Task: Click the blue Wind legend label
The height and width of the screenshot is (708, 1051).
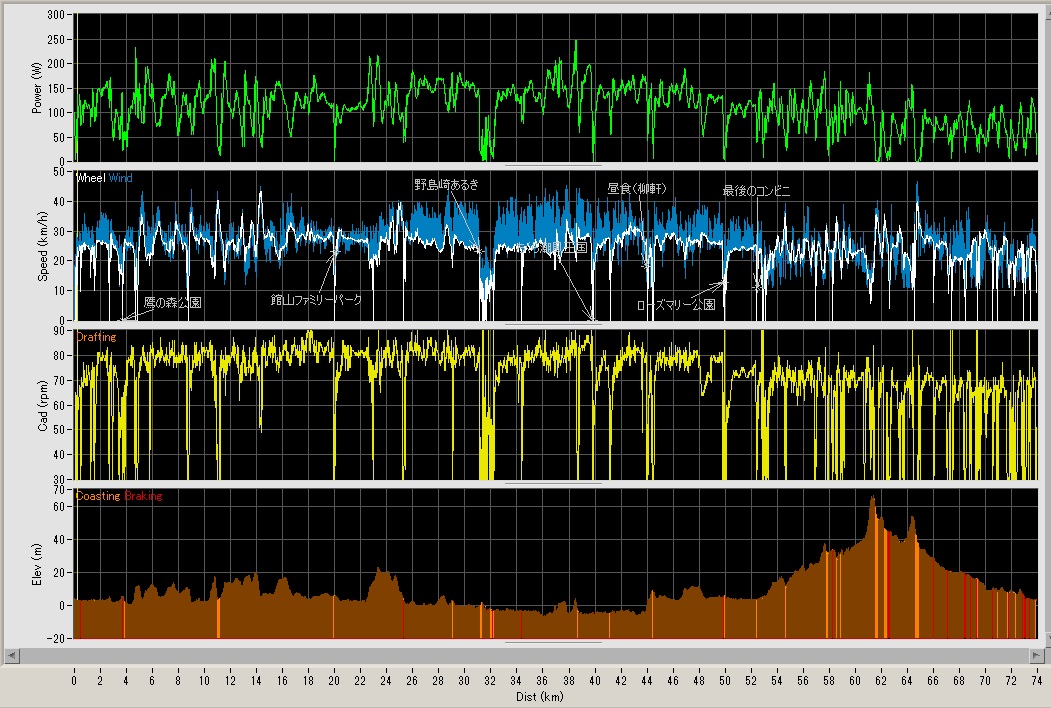Action: (121, 178)
